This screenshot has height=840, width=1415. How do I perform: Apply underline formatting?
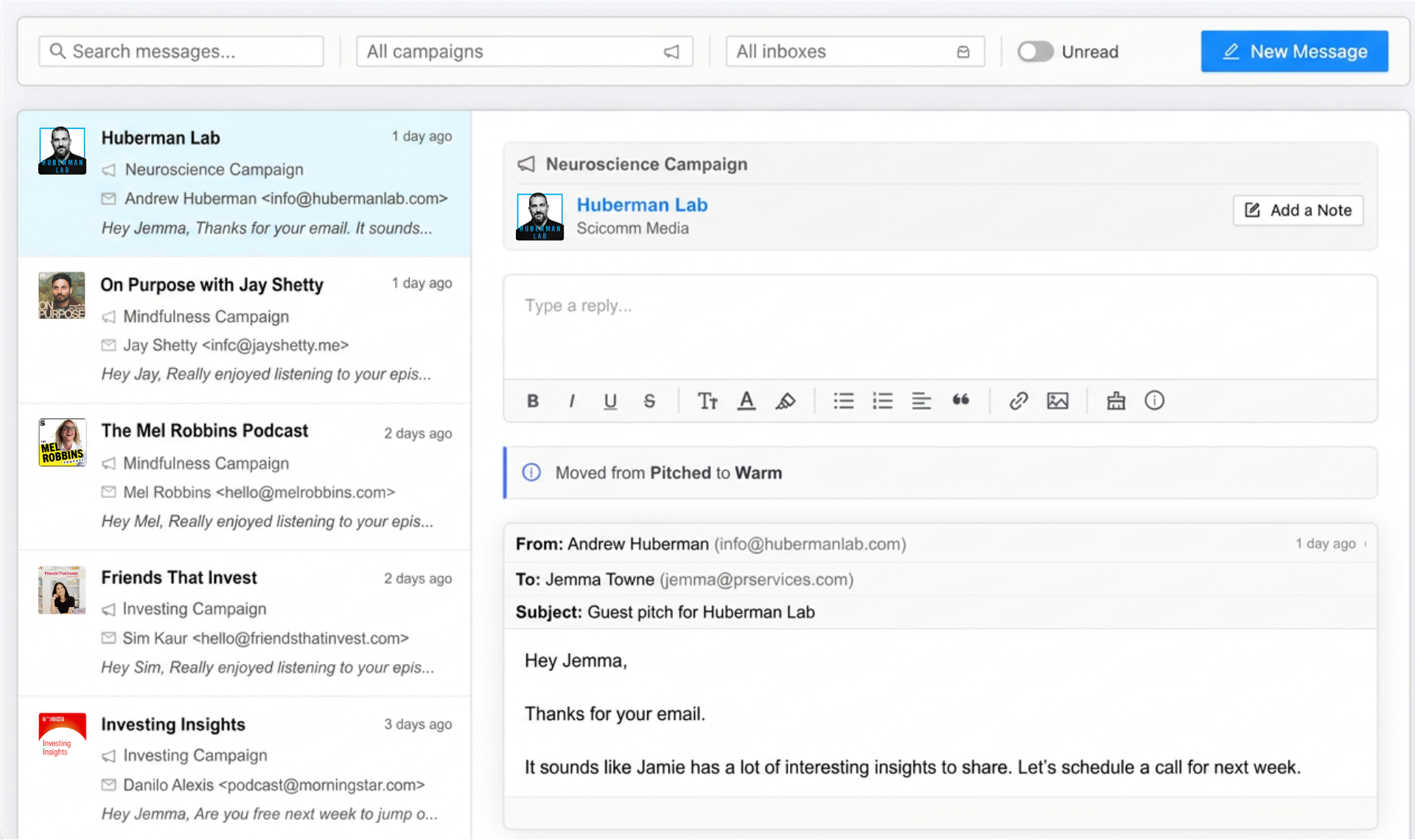pos(610,401)
